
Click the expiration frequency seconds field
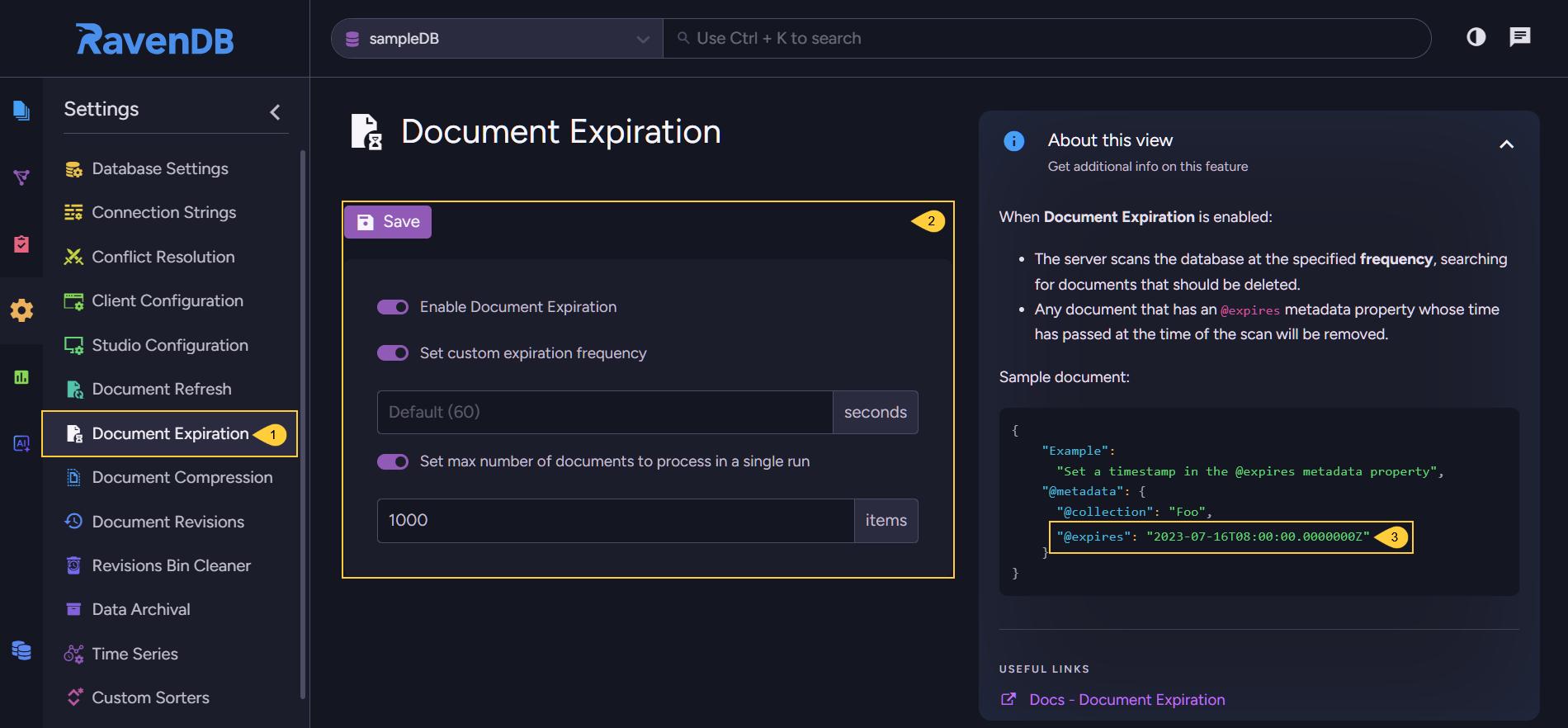point(605,413)
